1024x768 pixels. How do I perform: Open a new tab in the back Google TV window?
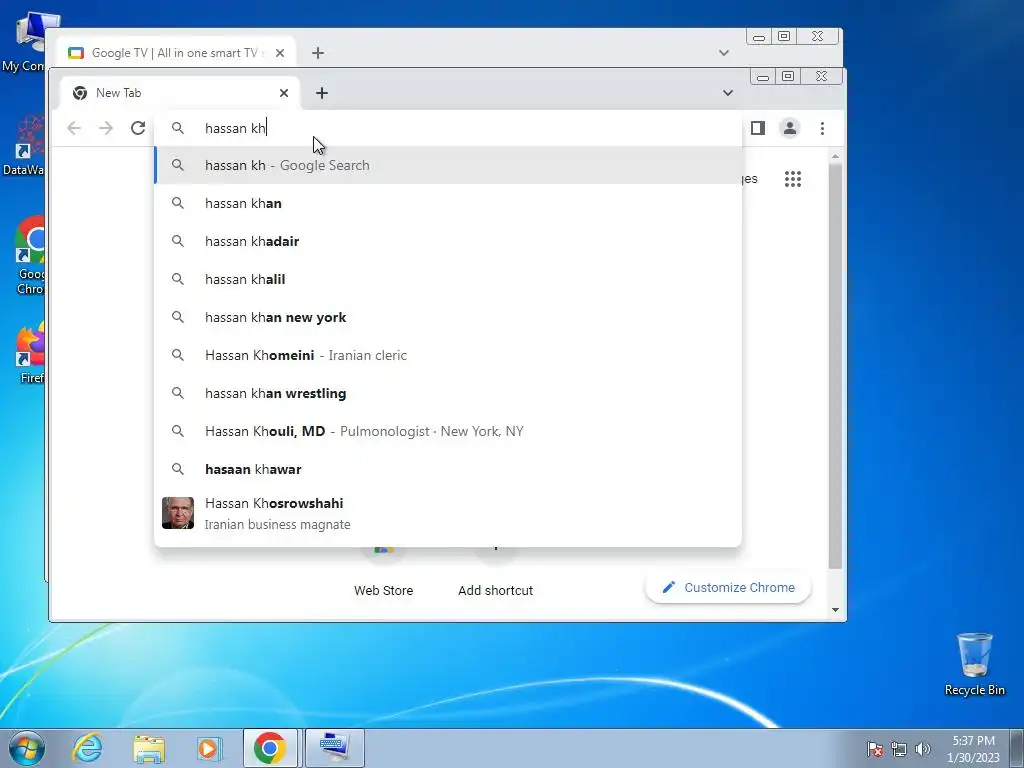tap(318, 53)
